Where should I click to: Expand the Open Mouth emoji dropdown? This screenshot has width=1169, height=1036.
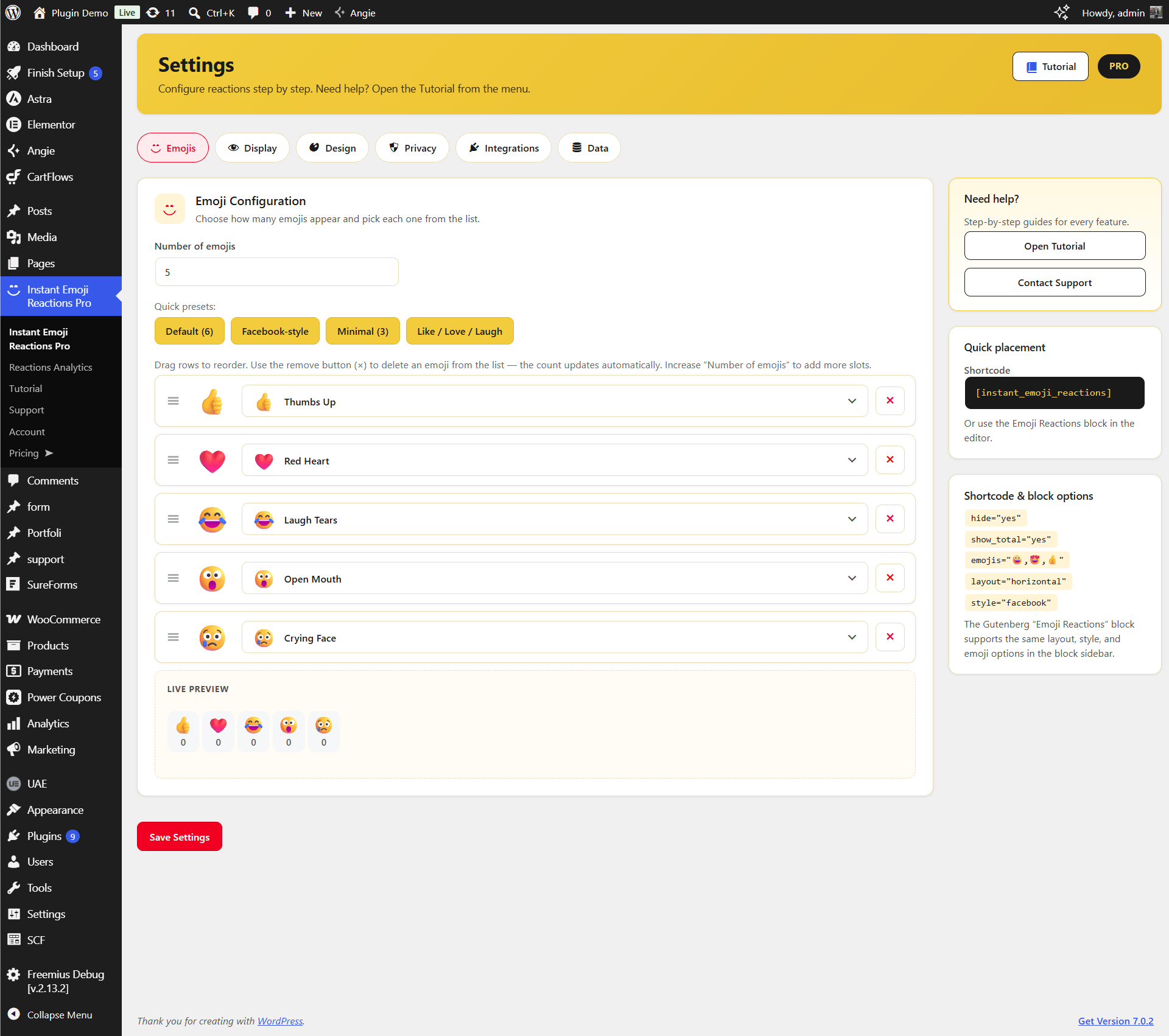point(554,578)
